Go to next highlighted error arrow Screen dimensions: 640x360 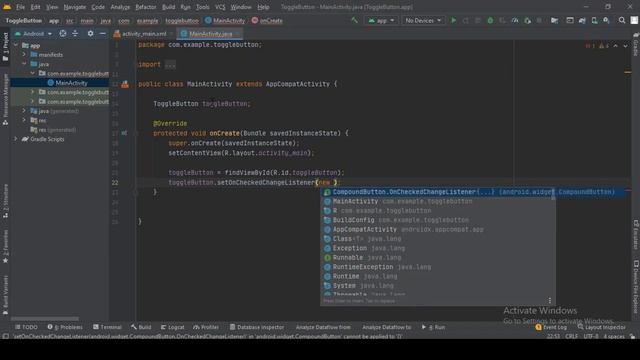[x=625, y=46]
